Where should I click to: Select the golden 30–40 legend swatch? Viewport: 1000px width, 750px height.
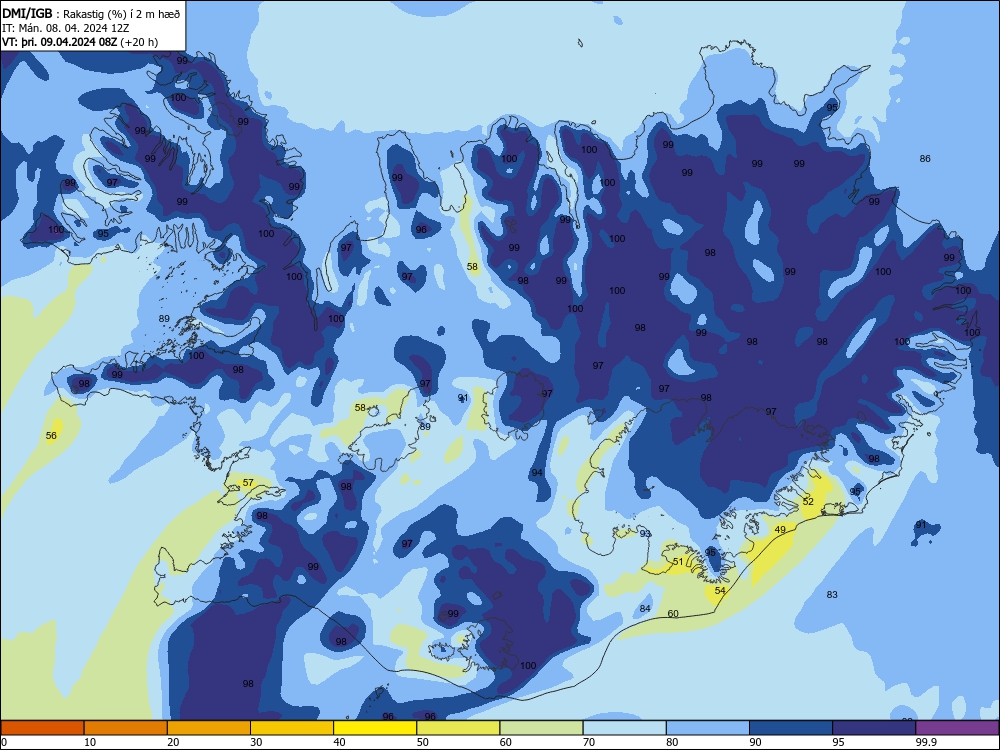292,728
